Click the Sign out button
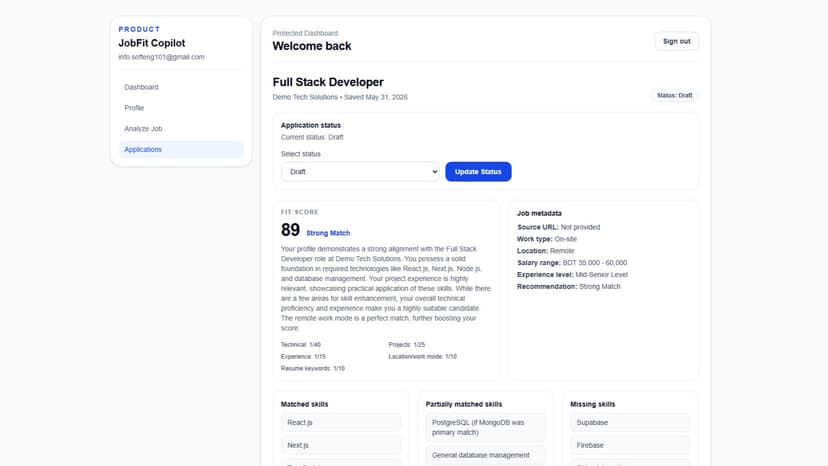 point(676,41)
